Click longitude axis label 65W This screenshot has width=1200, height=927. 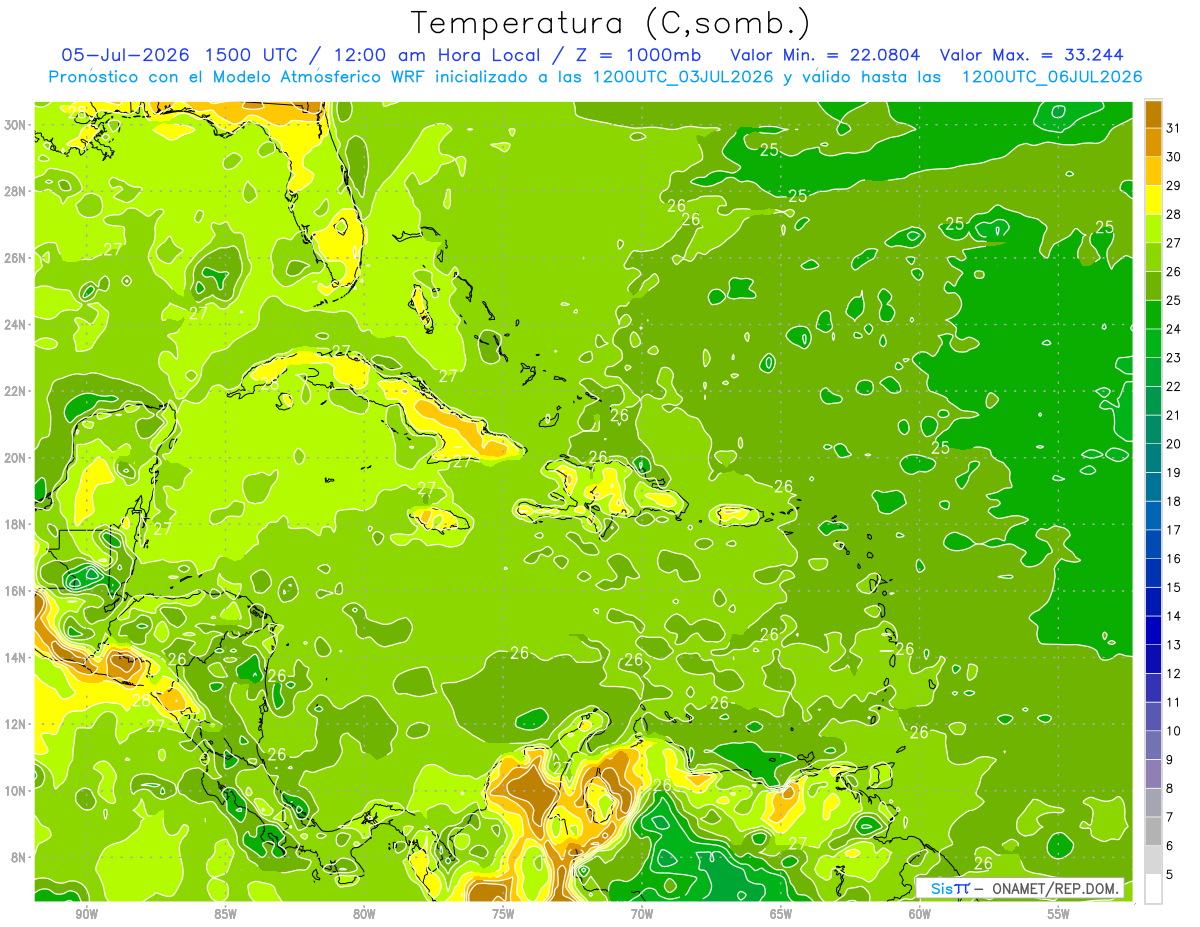(x=781, y=914)
